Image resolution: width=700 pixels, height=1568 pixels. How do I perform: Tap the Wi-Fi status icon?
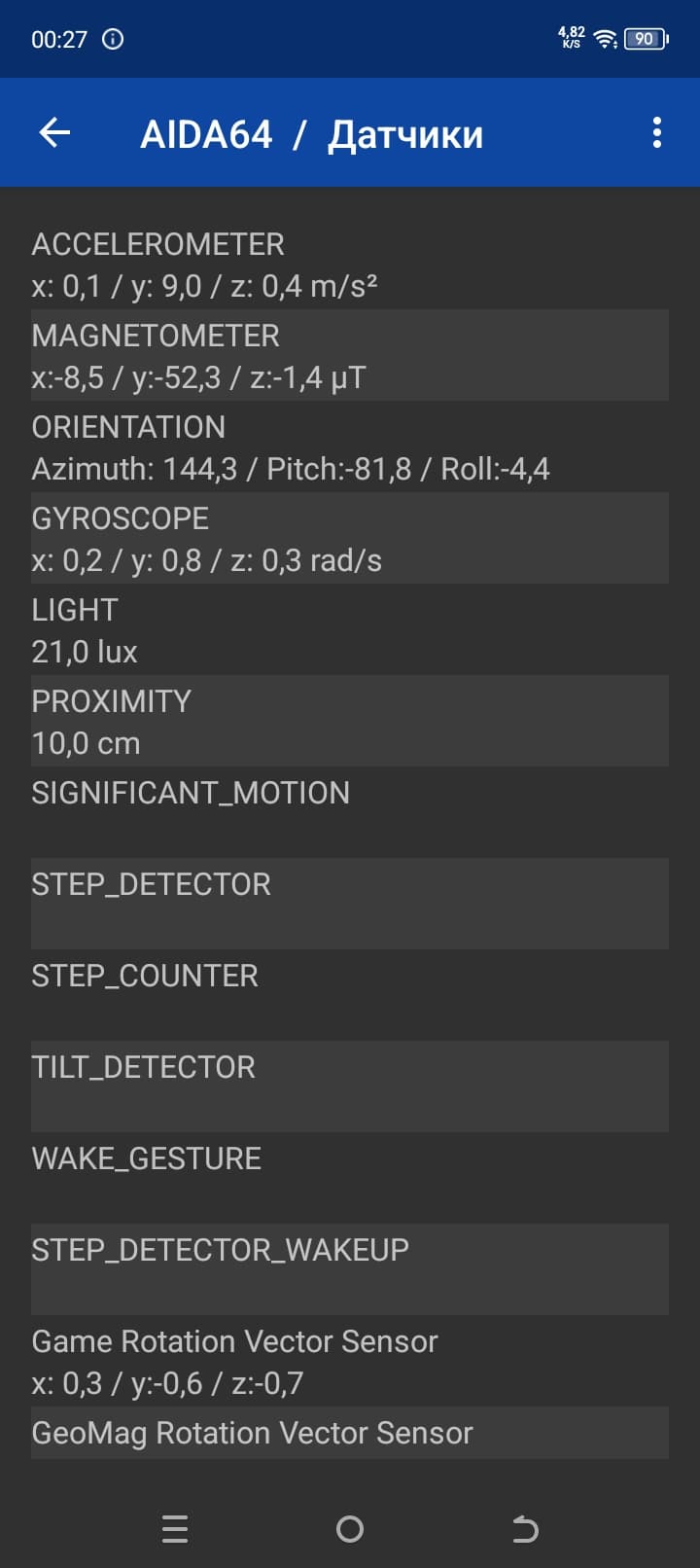tap(605, 39)
